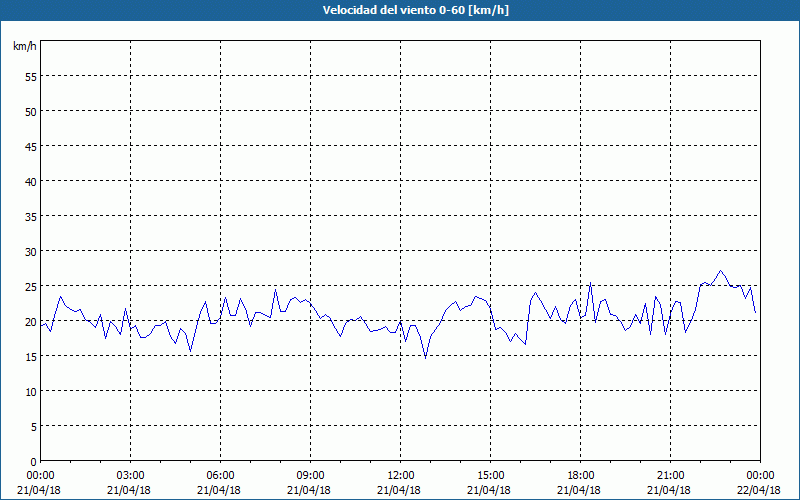The height and width of the screenshot is (500, 800).
Task: Click the '21:00' time label
Action: pyautogui.click(x=670, y=476)
